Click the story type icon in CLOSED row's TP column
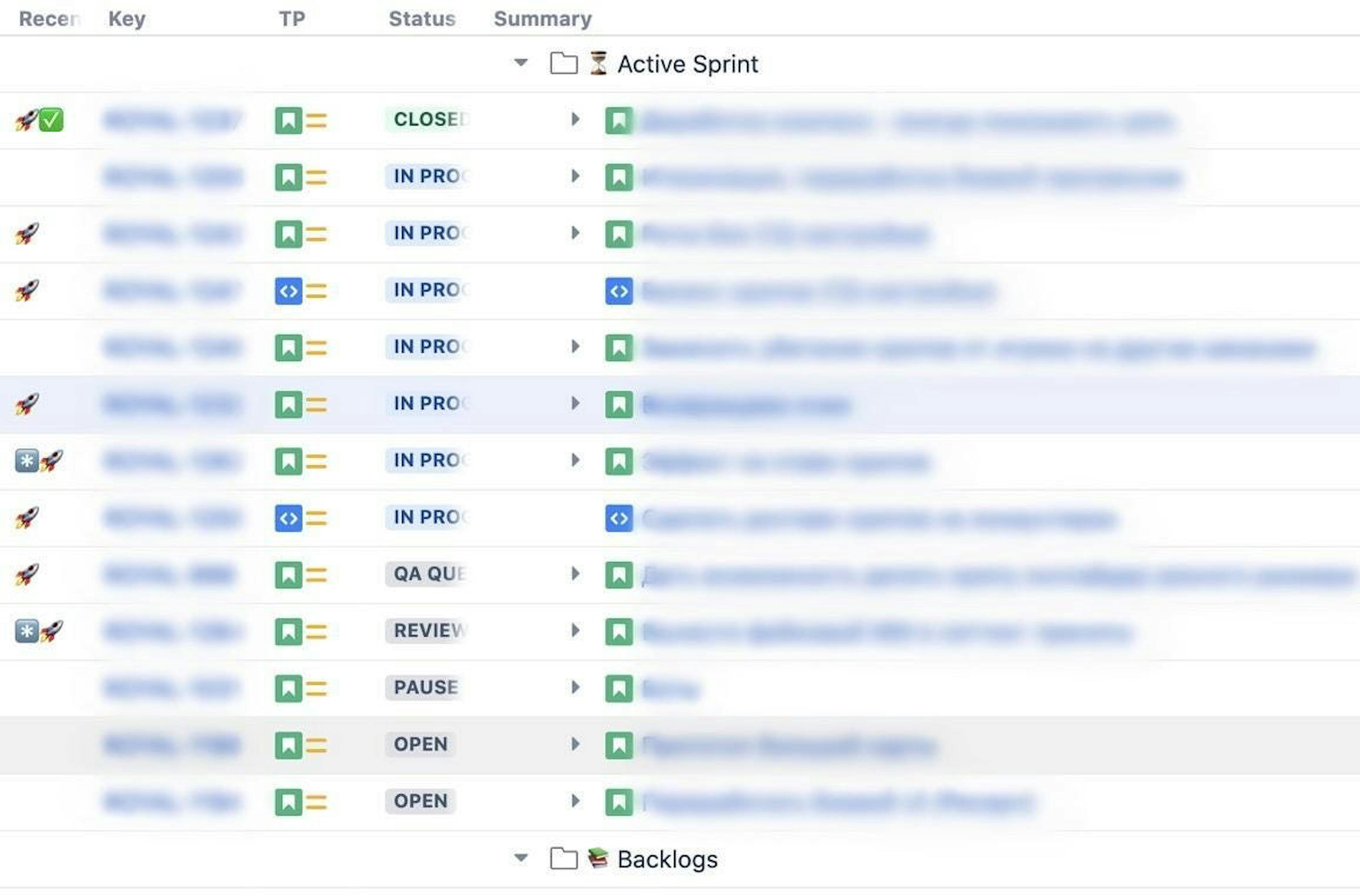The height and width of the screenshot is (896, 1360). click(289, 120)
